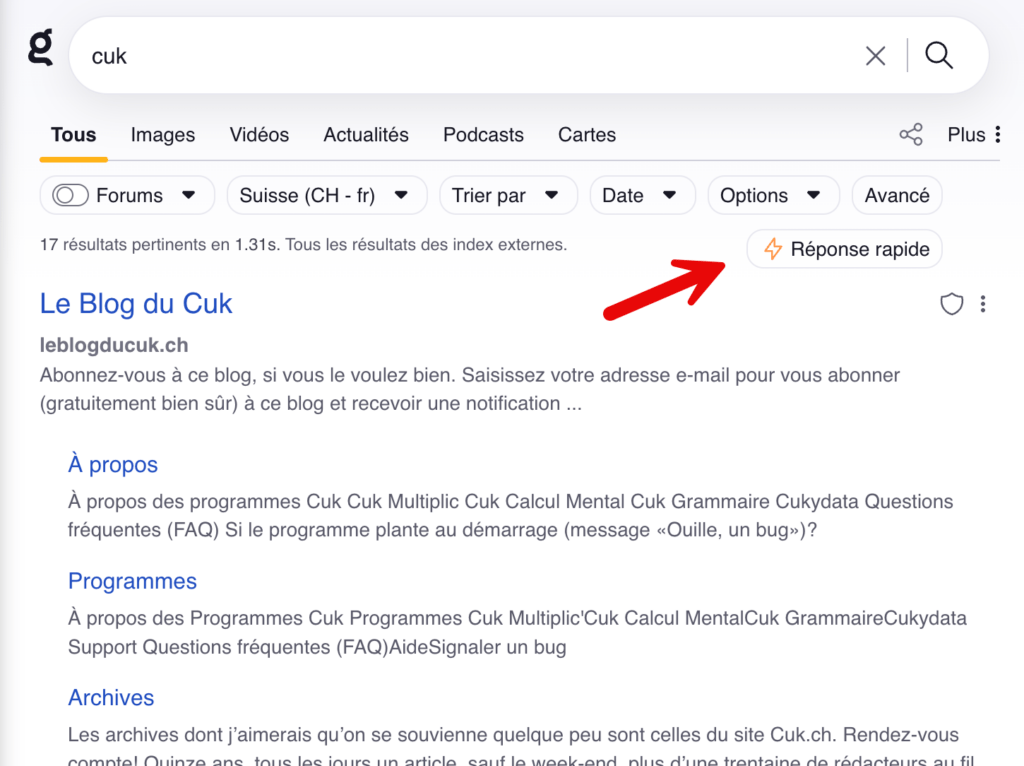Clear the search query with the X icon

(x=875, y=56)
